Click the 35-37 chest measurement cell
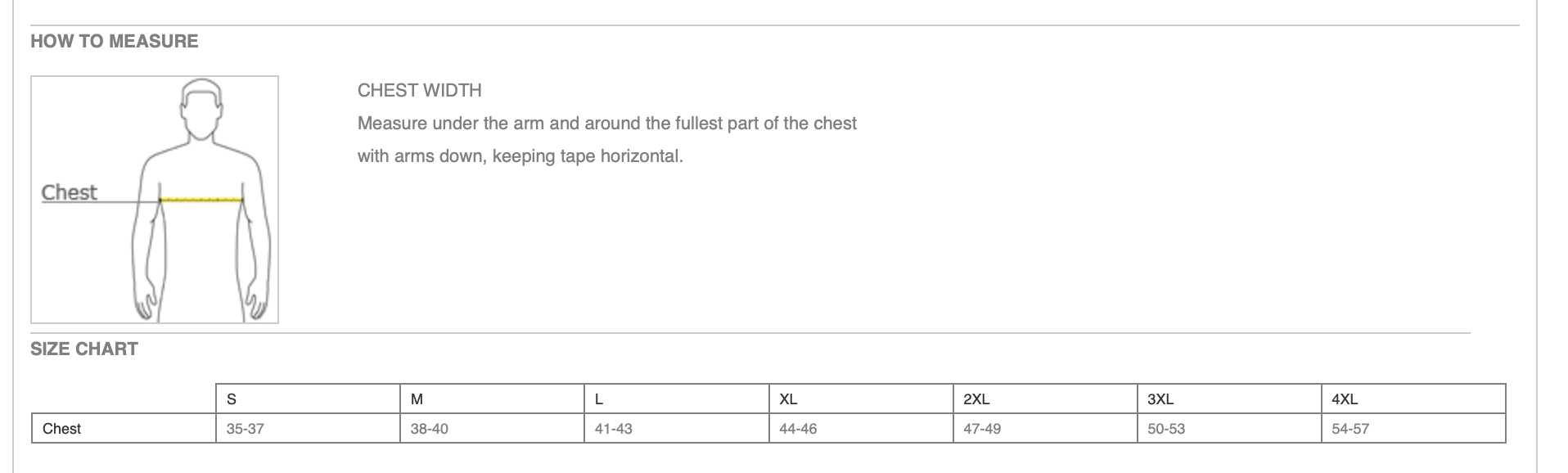 (308, 428)
